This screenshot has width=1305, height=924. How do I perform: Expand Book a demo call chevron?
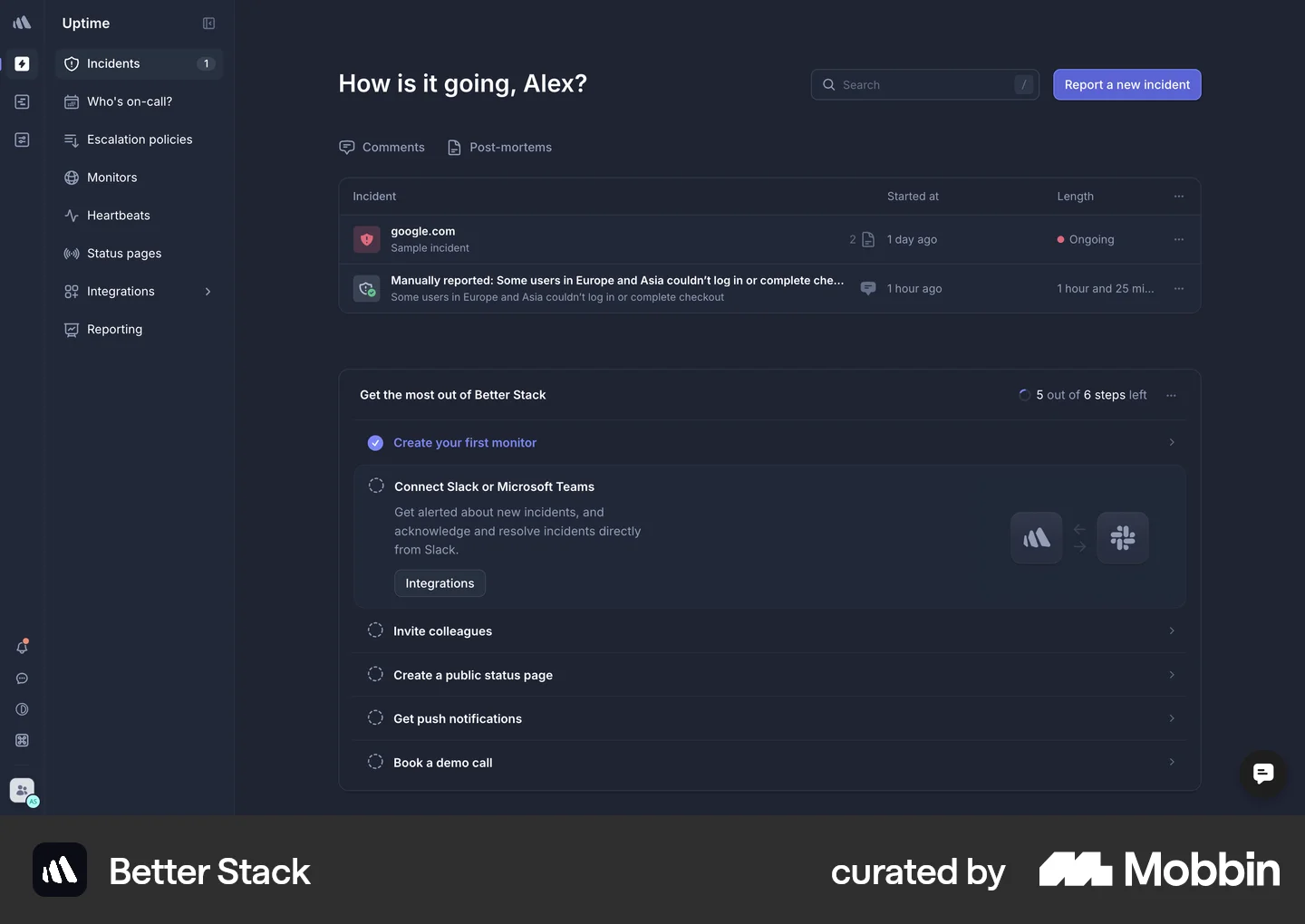[x=1172, y=762]
